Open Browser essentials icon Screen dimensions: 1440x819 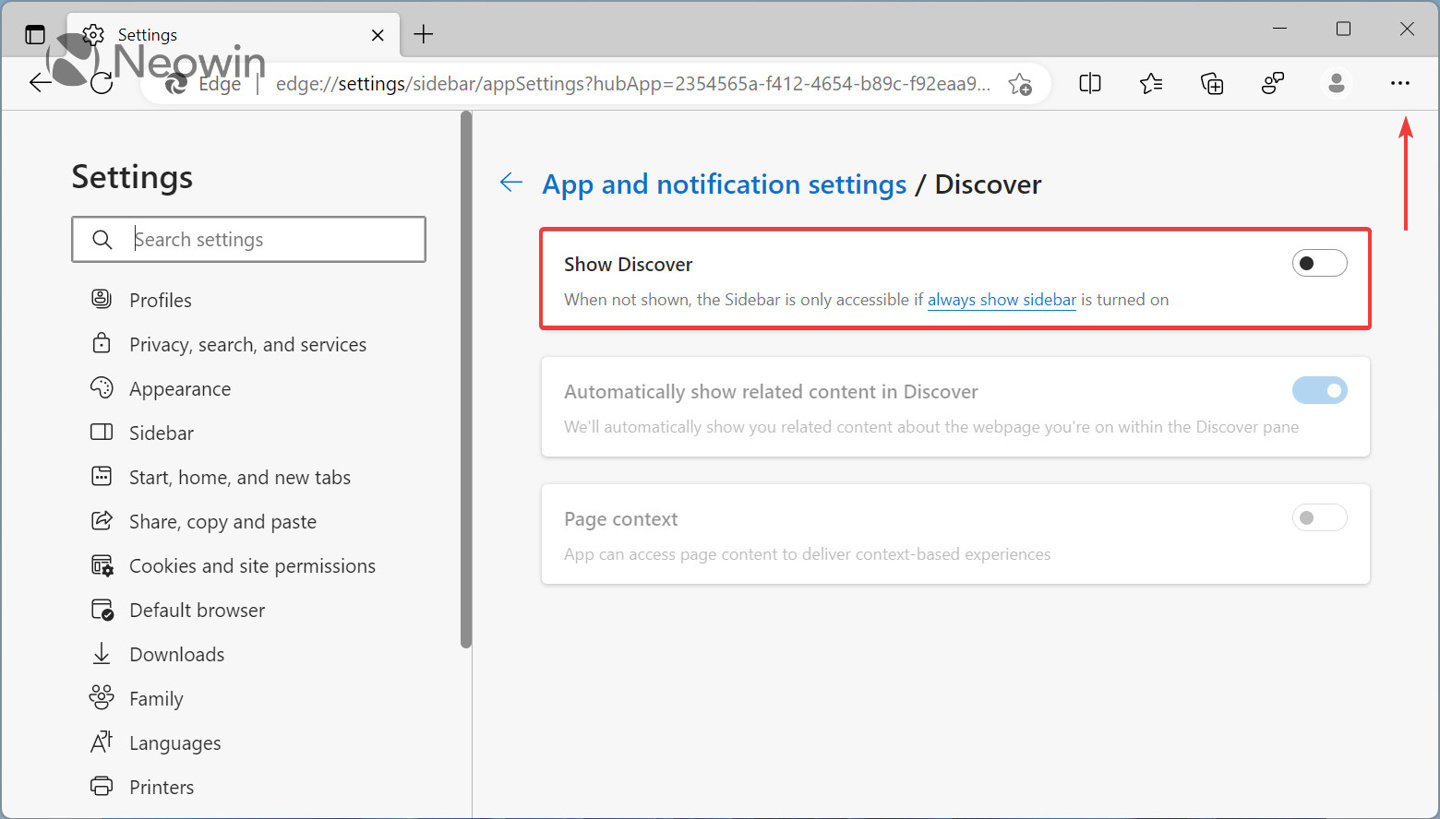point(1272,83)
